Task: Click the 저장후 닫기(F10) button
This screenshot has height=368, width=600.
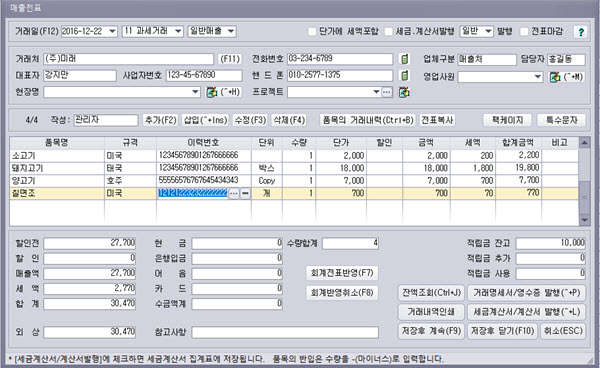Action: [502, 331]
